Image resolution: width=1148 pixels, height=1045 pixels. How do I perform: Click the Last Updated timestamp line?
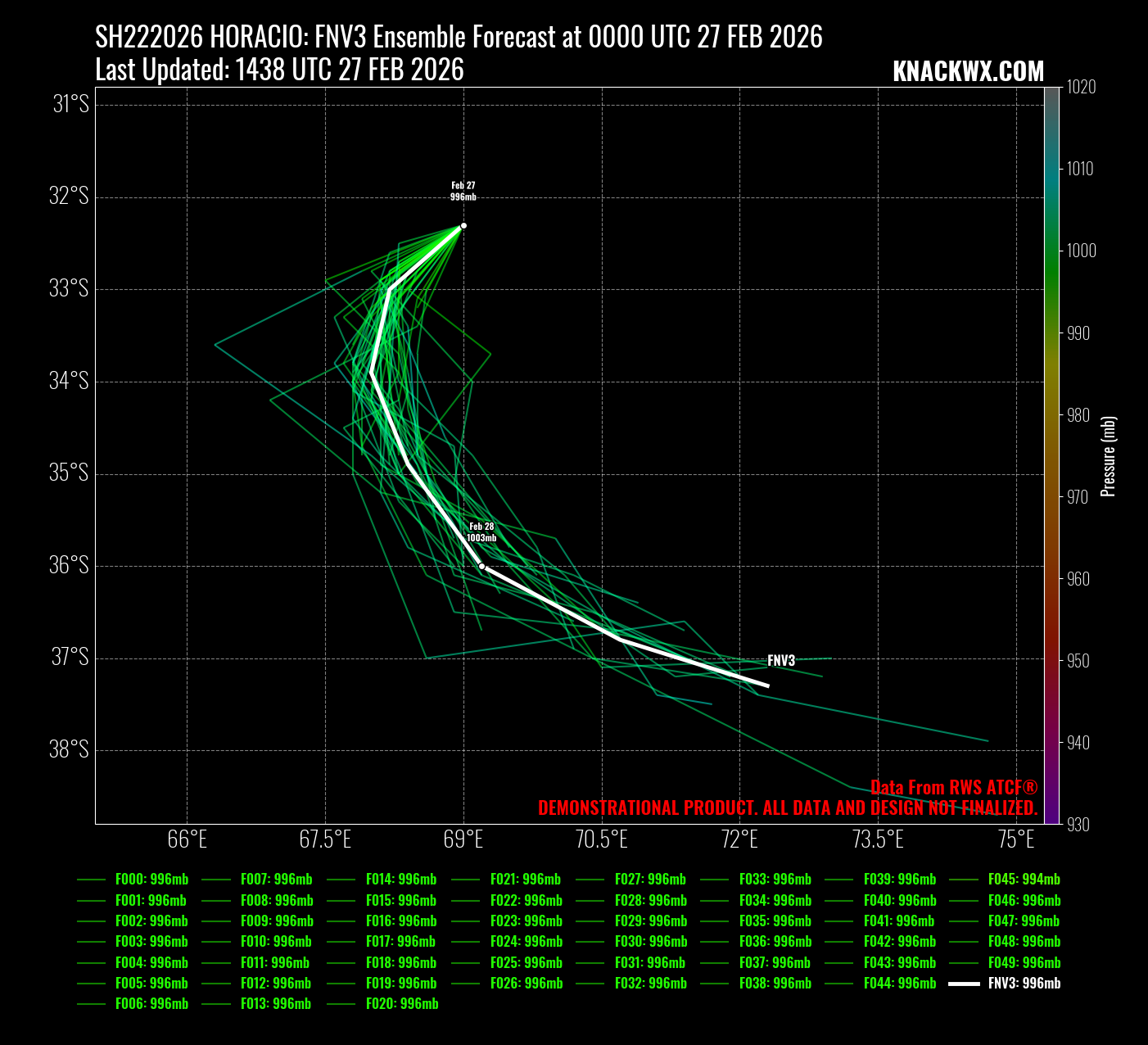[x=279, y=70]
